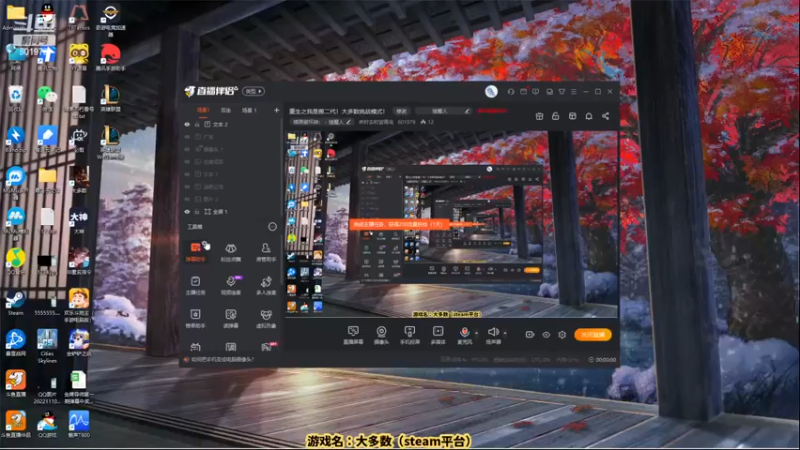Switch to the first scene tab
Viewport: 800px width, 450px height.
coord(203,110)
